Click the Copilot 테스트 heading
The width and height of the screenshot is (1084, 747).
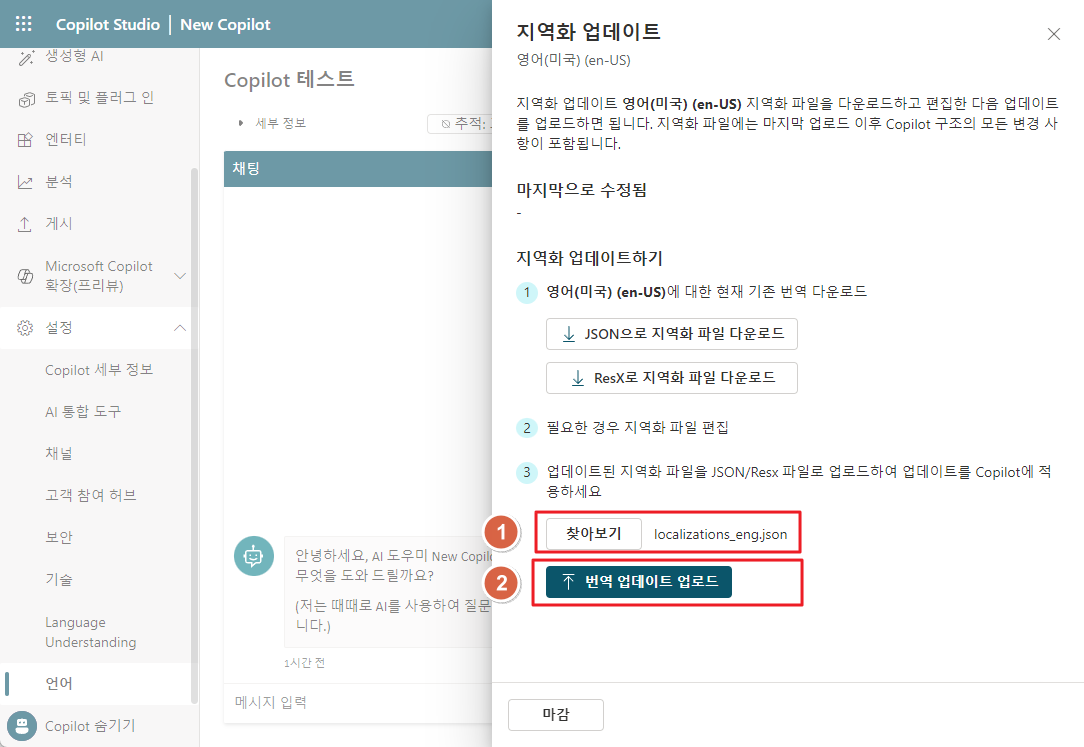tap(289, 80)
